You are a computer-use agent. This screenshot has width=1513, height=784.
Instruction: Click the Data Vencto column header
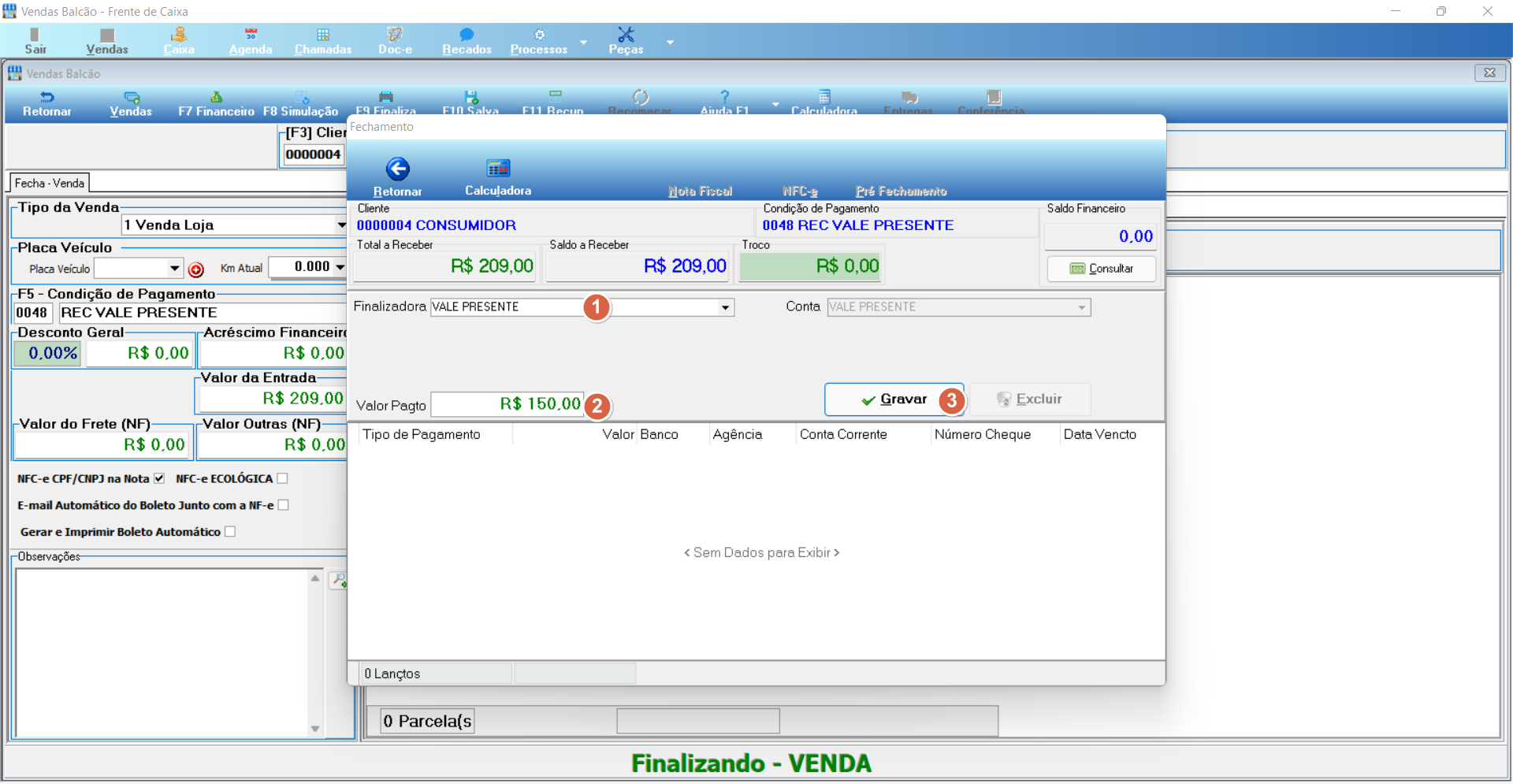(1100, 434)
